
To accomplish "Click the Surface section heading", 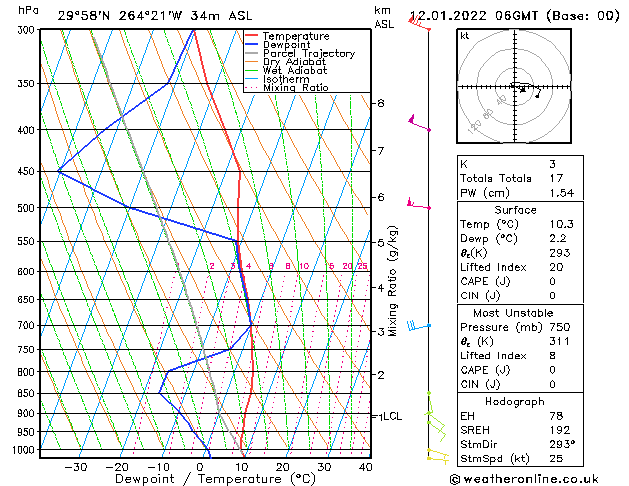I will [x=515, y=210].
